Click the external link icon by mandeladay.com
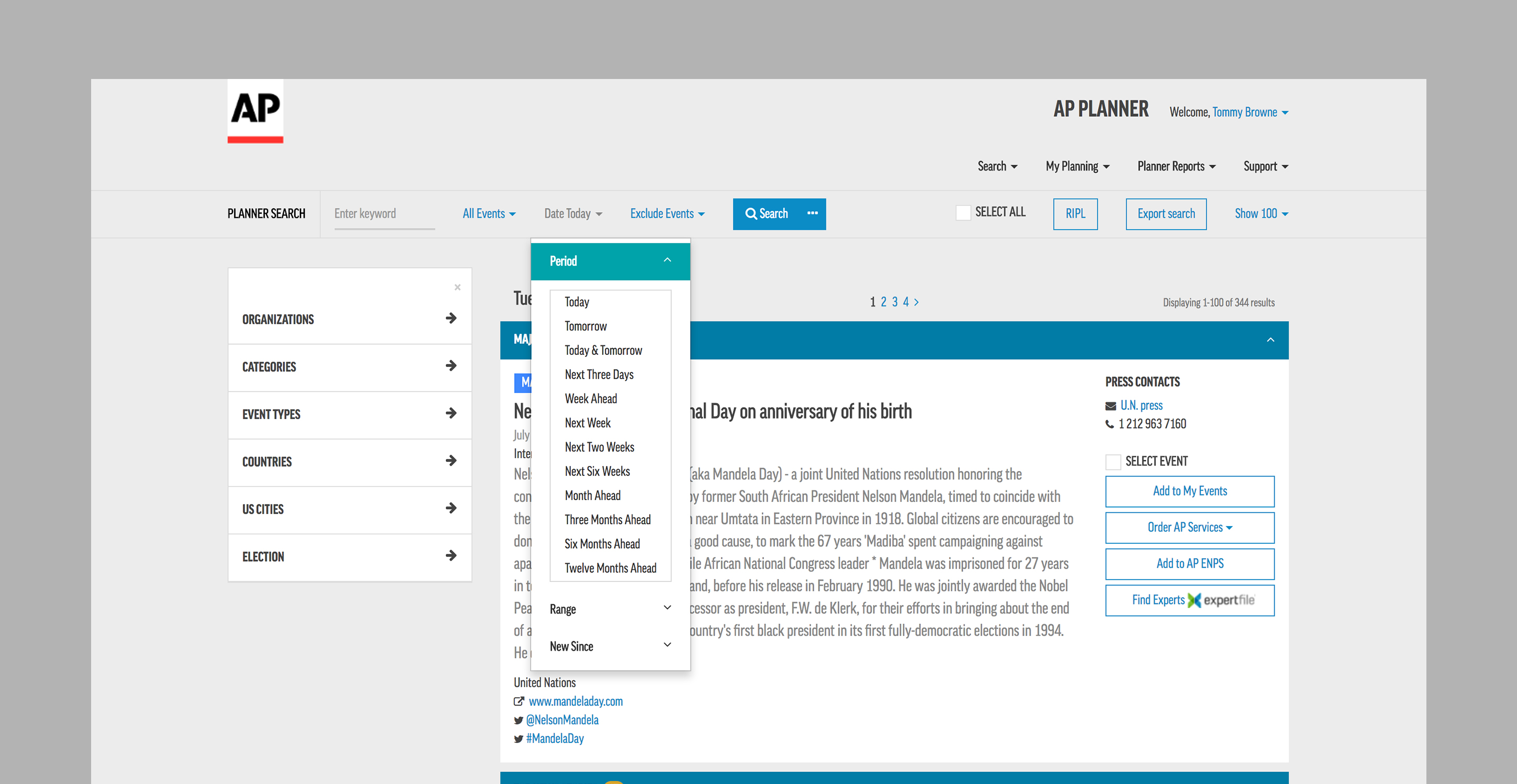The width and height of the screenshot is (1517, 784). point(519,701)
